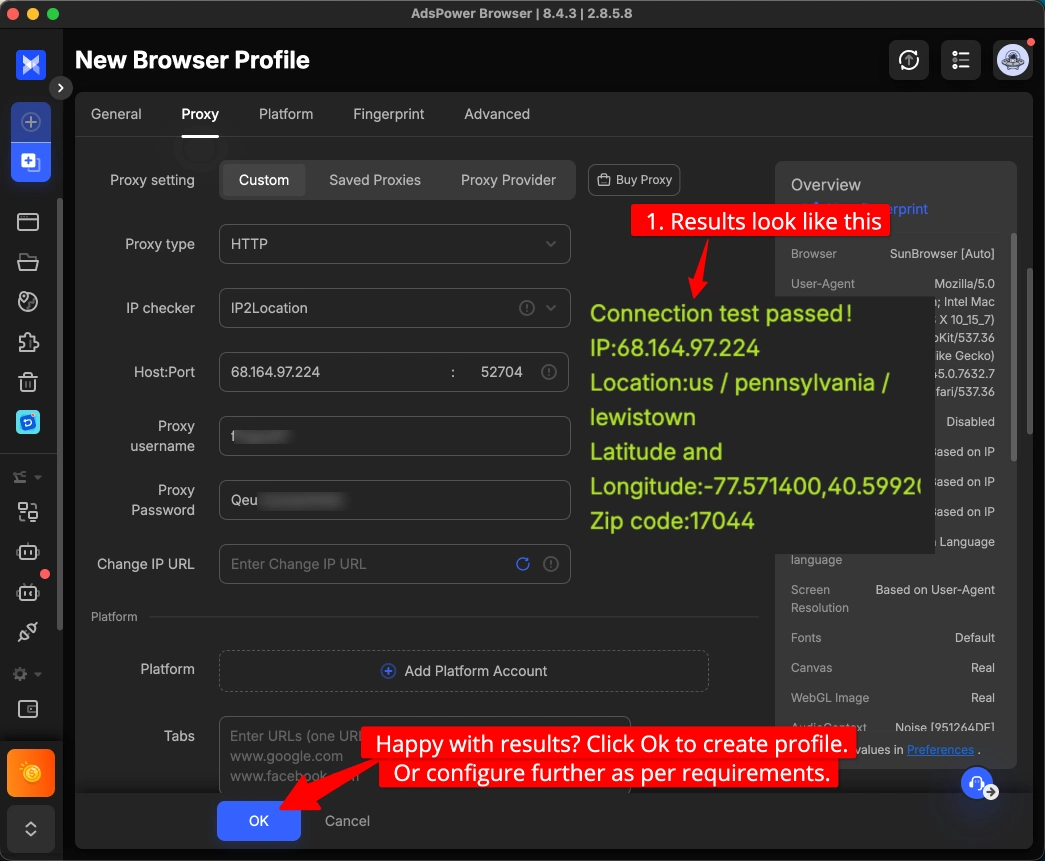Click the Proxy Password field
Viewport: 1045px width, 861px height.
[x=395, y=500]
